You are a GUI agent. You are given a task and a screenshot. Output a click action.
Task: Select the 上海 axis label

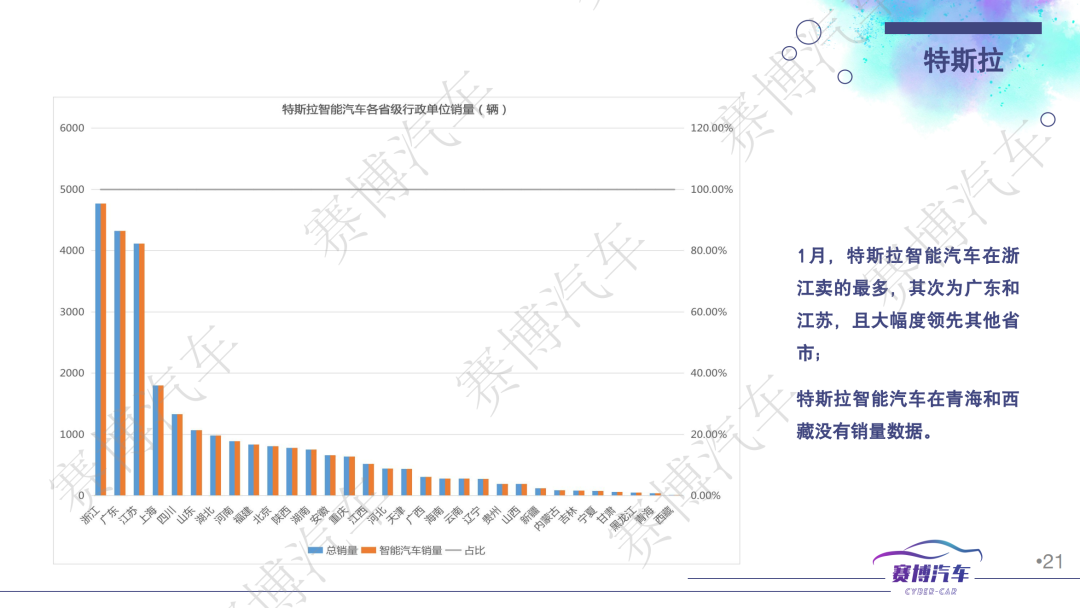pos(147,515)
